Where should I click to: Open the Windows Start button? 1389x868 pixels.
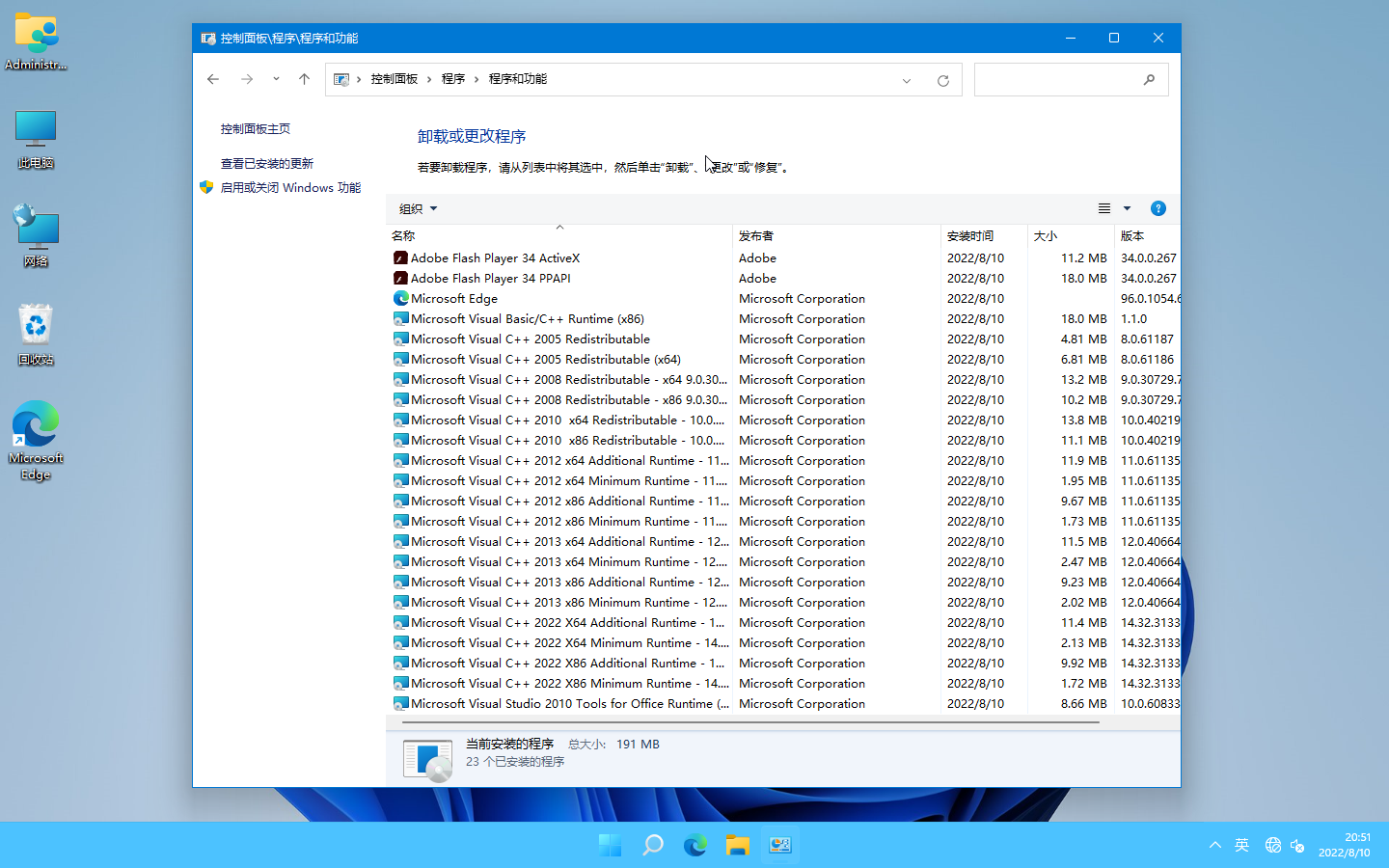pos(611,846)
